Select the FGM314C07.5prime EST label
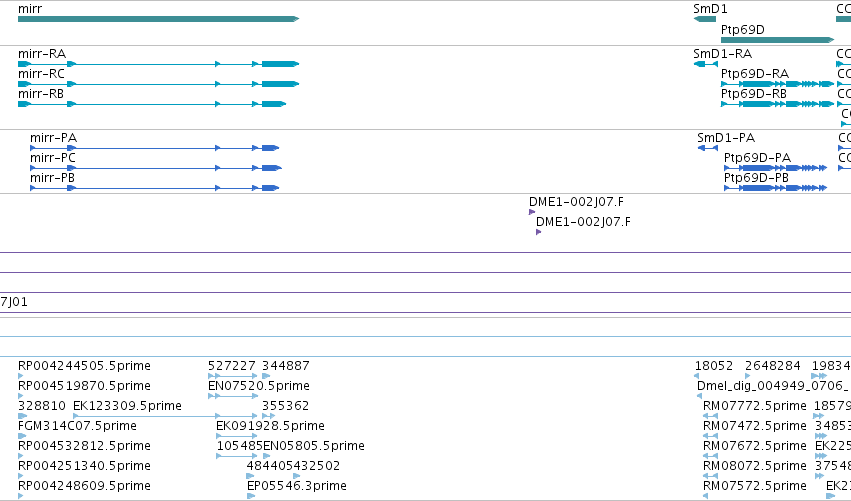The image size is (851, 501). pos(77,426)
